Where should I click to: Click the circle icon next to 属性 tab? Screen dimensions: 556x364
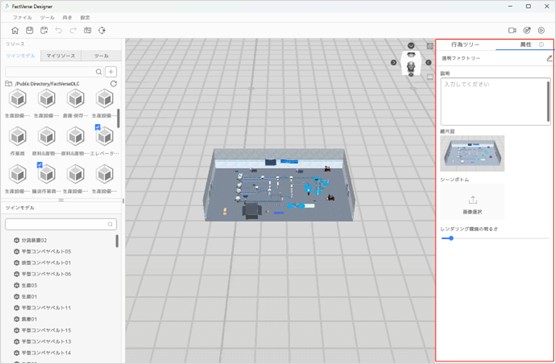[x=541, y=45]
